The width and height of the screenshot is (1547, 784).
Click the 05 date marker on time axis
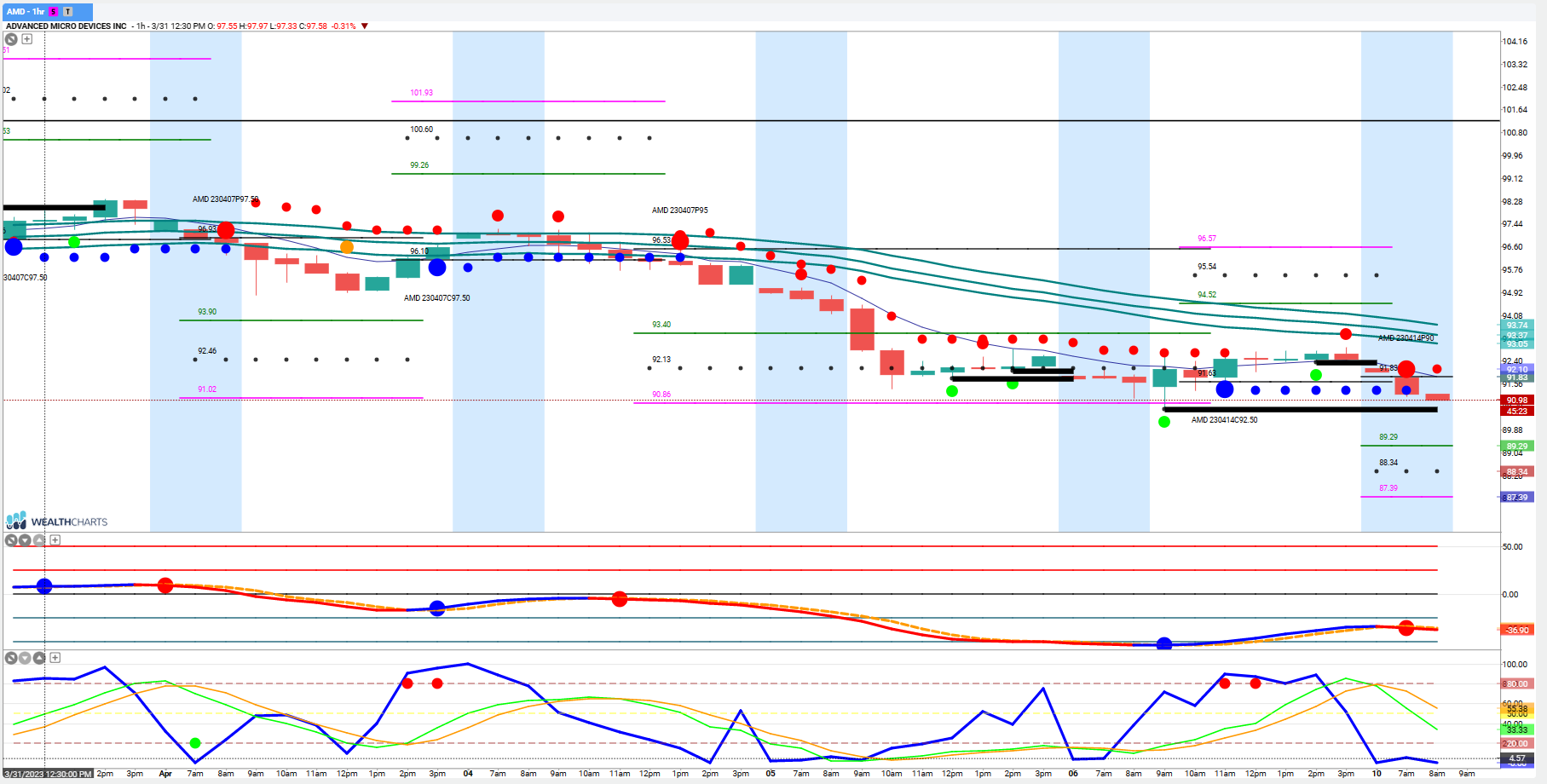(x=771, y=774)
